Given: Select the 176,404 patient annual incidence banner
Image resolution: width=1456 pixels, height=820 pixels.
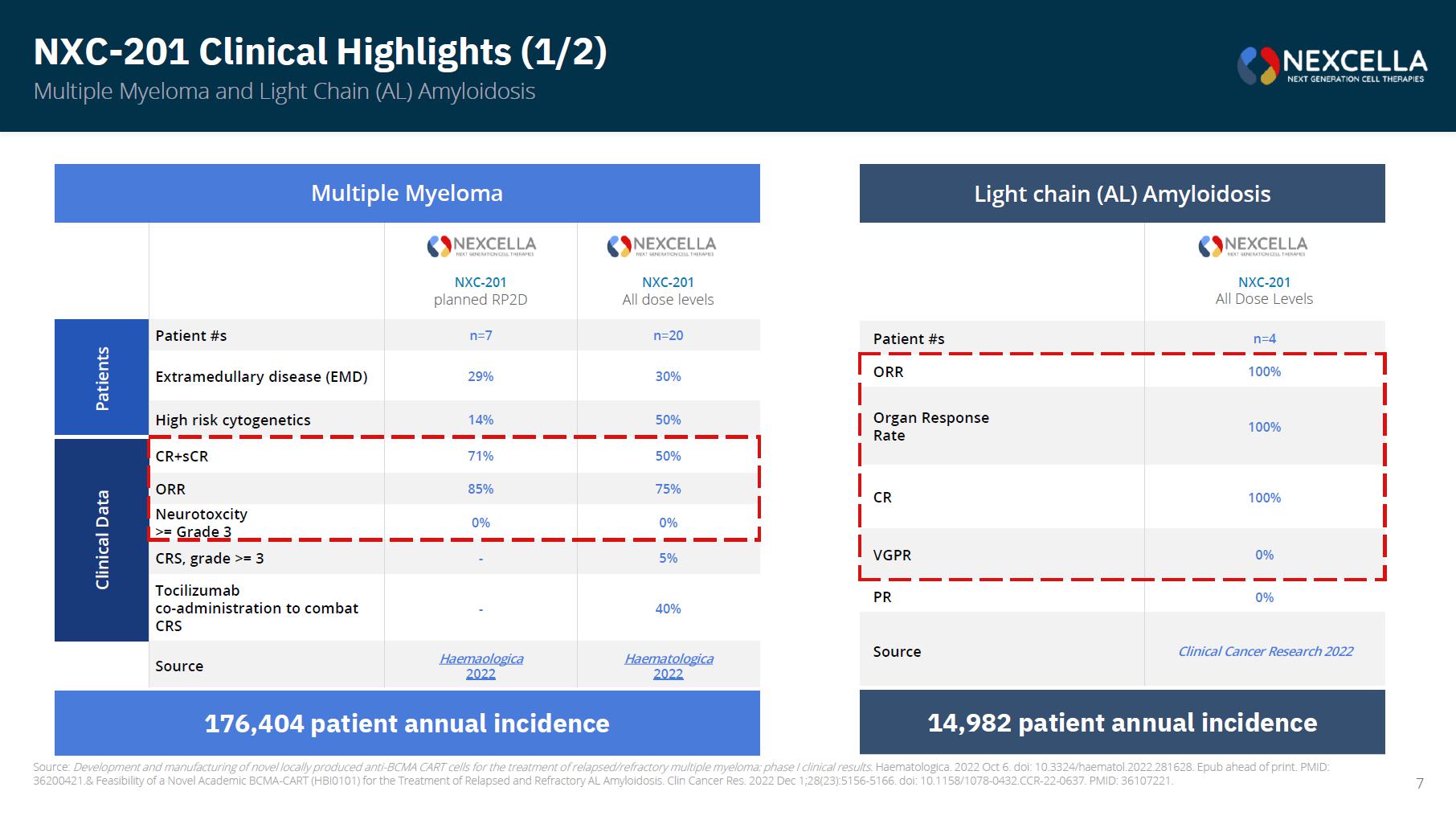Looking at the screenshot, I should click(x=407, y=723).
